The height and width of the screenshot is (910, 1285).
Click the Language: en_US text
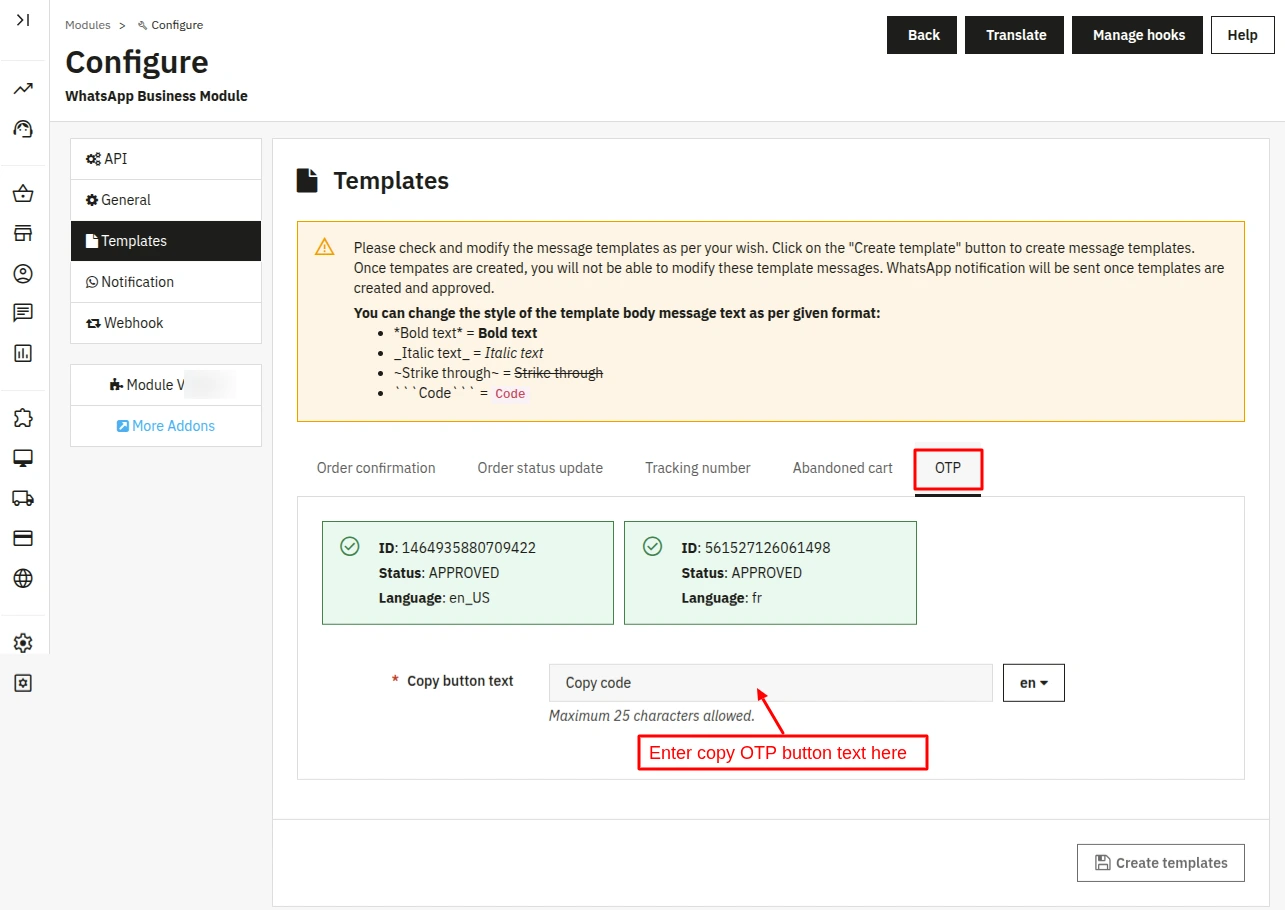[434, 598]
